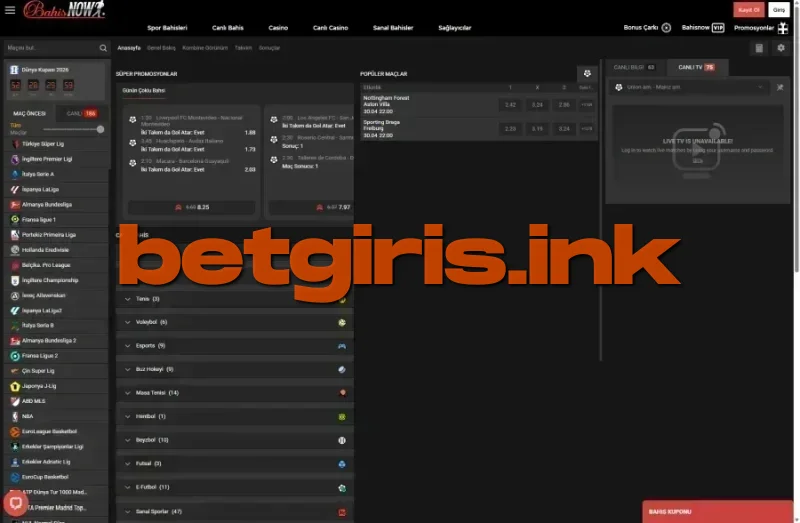Expand the Hentbol (1) section
This screenshot has width=800, height=523.
point(235,416)
